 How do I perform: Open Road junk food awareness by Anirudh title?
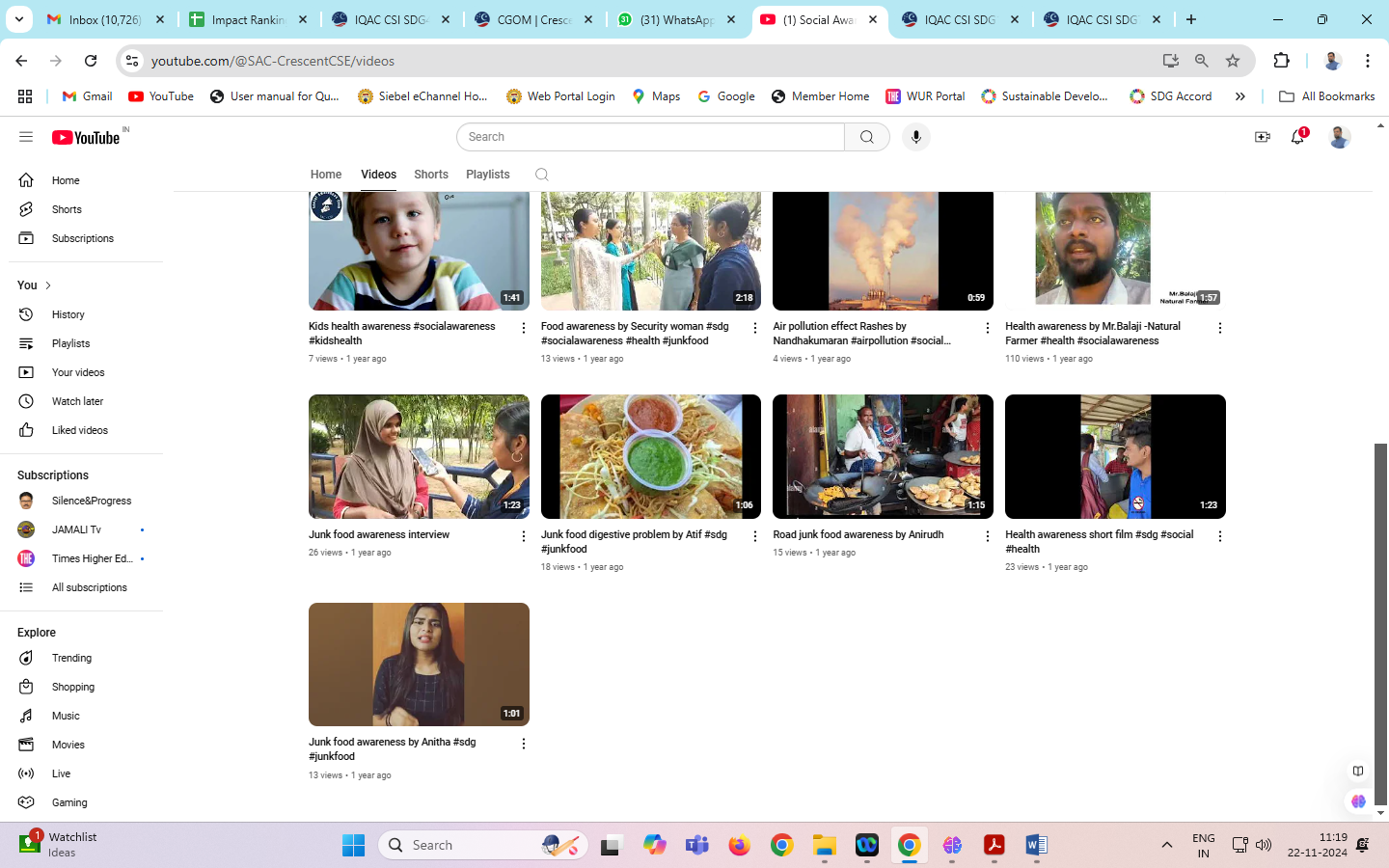coord(858,534)
